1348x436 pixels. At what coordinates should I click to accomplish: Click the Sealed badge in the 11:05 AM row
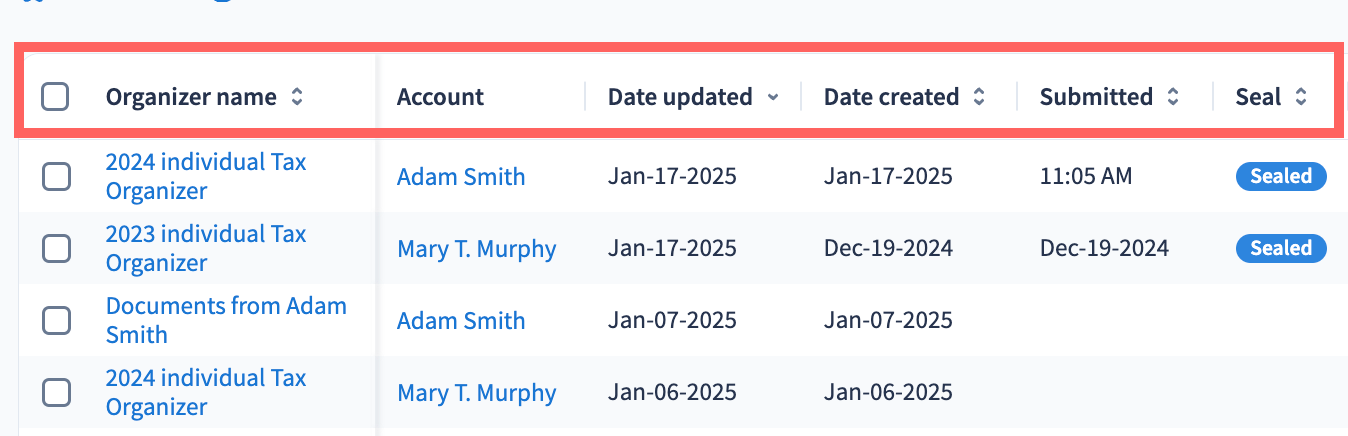click(1281, 177)
